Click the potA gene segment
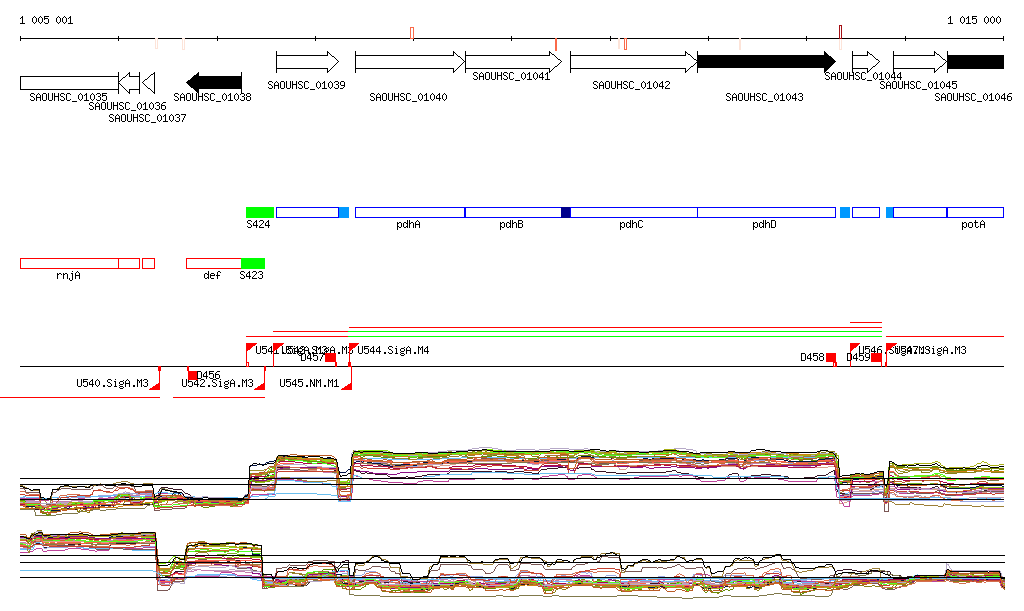The image size is (1024, 611). click(x=974, y=212)
